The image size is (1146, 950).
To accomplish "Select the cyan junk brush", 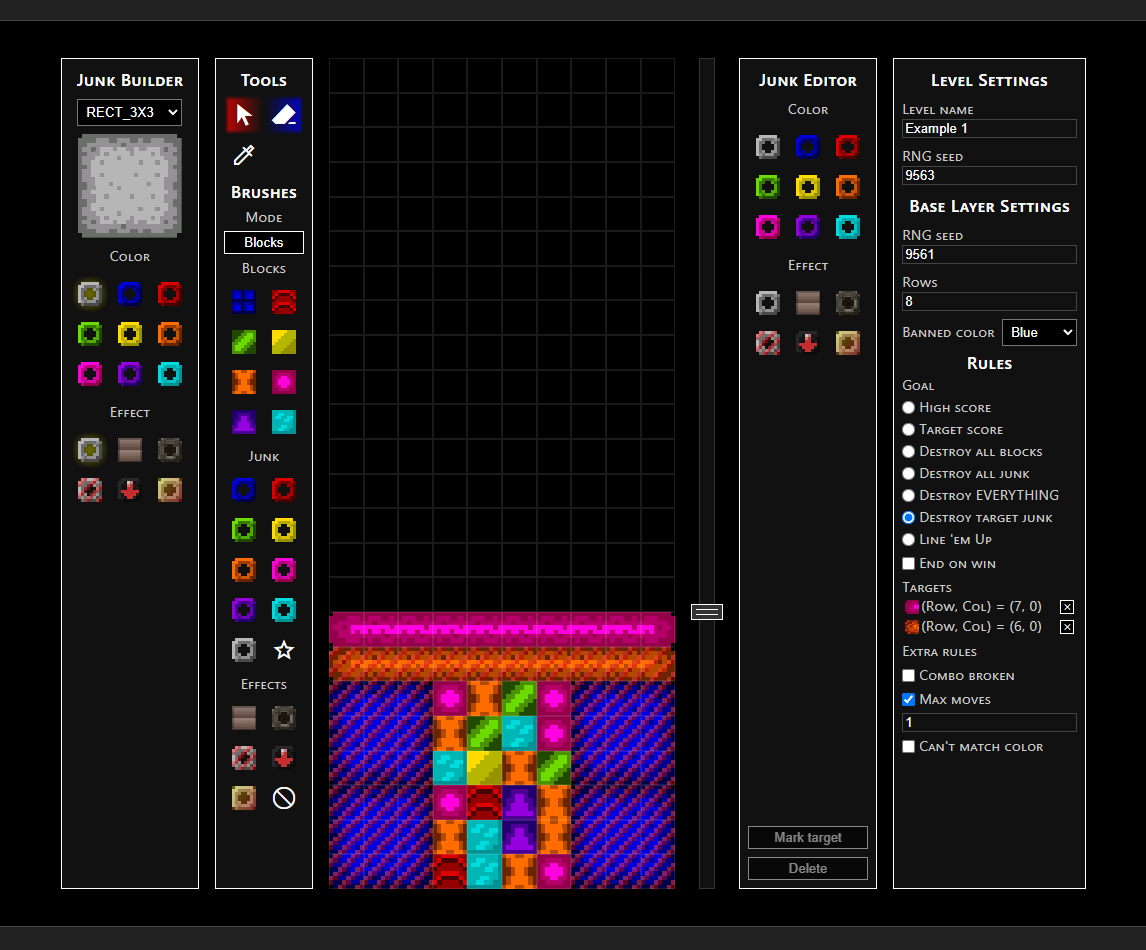I will [x=284, y=609].
